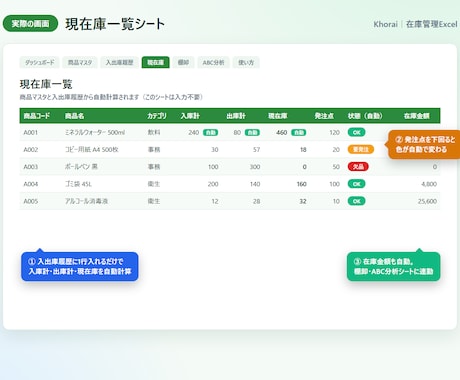This screenshot has height=380, width=460.
Task: Click the 現在庫 table column header
Action: tap(278, 116)
